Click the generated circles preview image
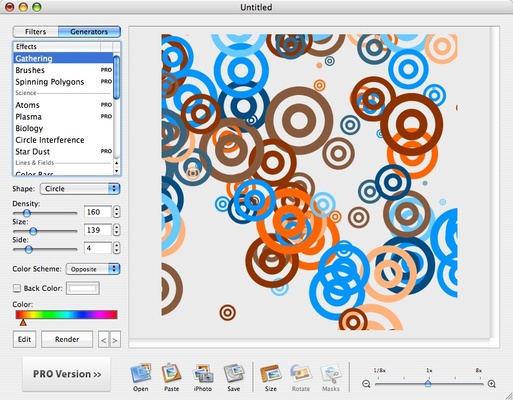513x400 pixels. 310,182
